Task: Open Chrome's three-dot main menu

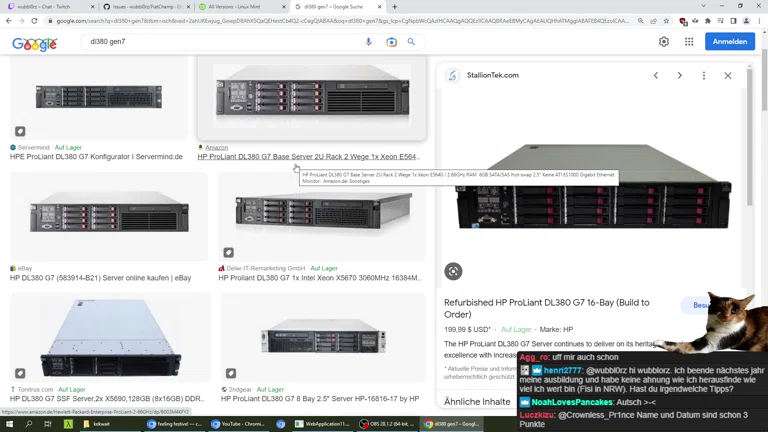Action: [760, 20]
